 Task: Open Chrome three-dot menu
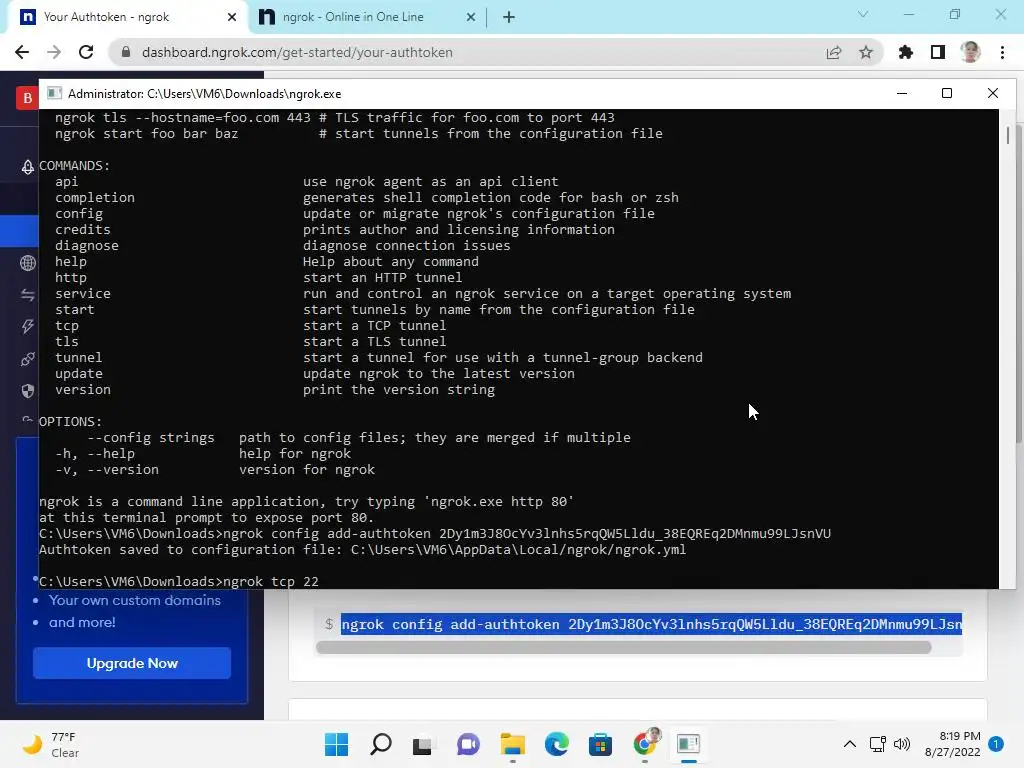click(x=1002, y=52)
